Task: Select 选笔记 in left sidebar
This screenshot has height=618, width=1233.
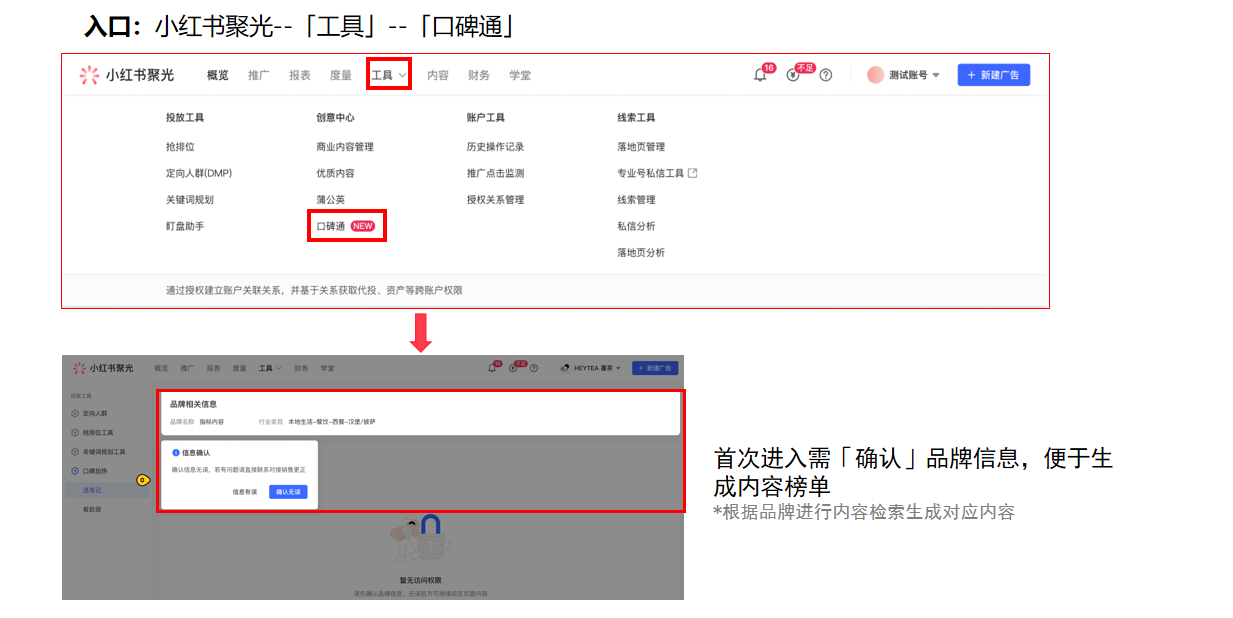Action: (x=106, y=490)
